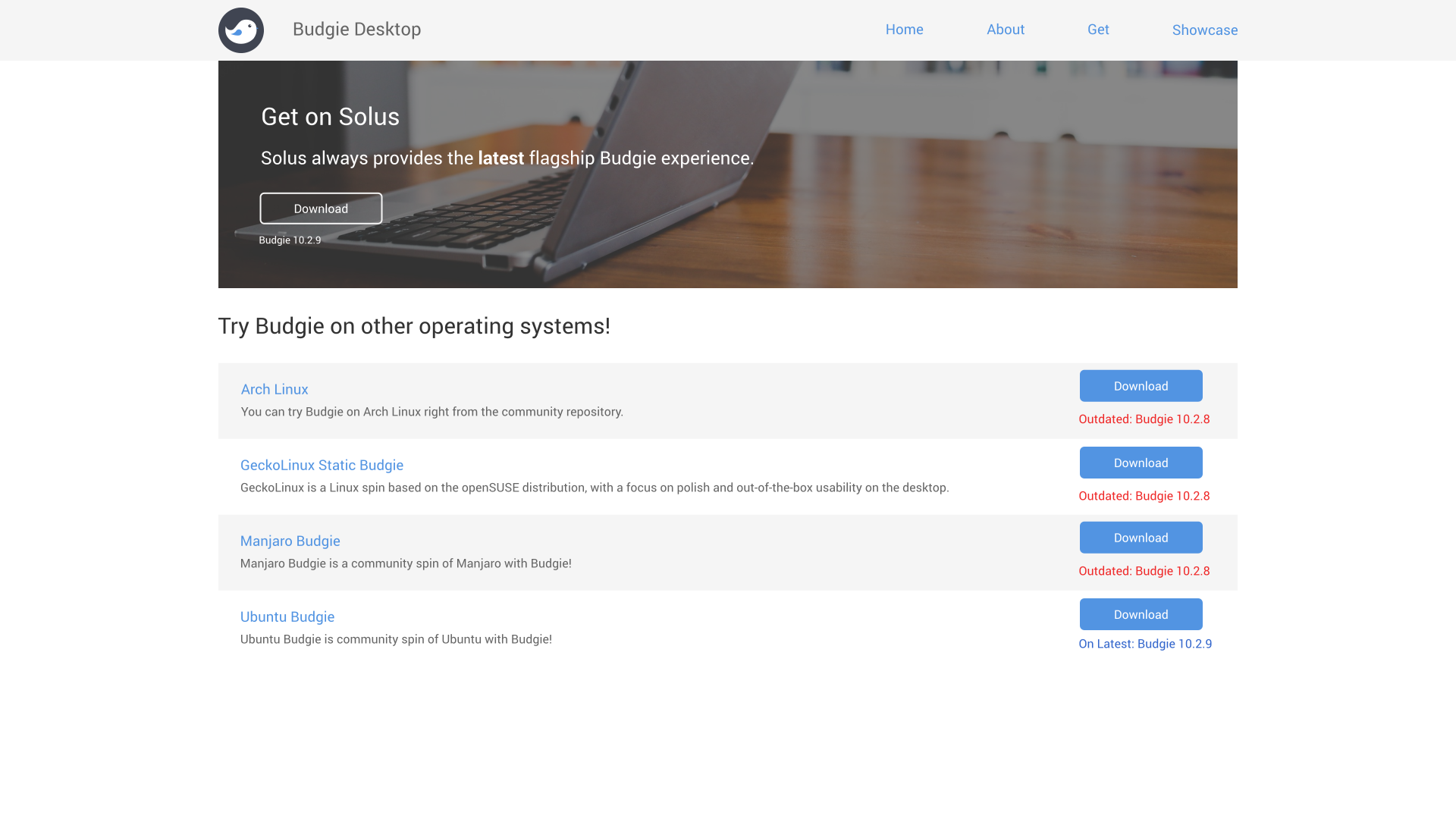Click the Arch Linux community repository description
The image size is (1456, 819).
432,412
